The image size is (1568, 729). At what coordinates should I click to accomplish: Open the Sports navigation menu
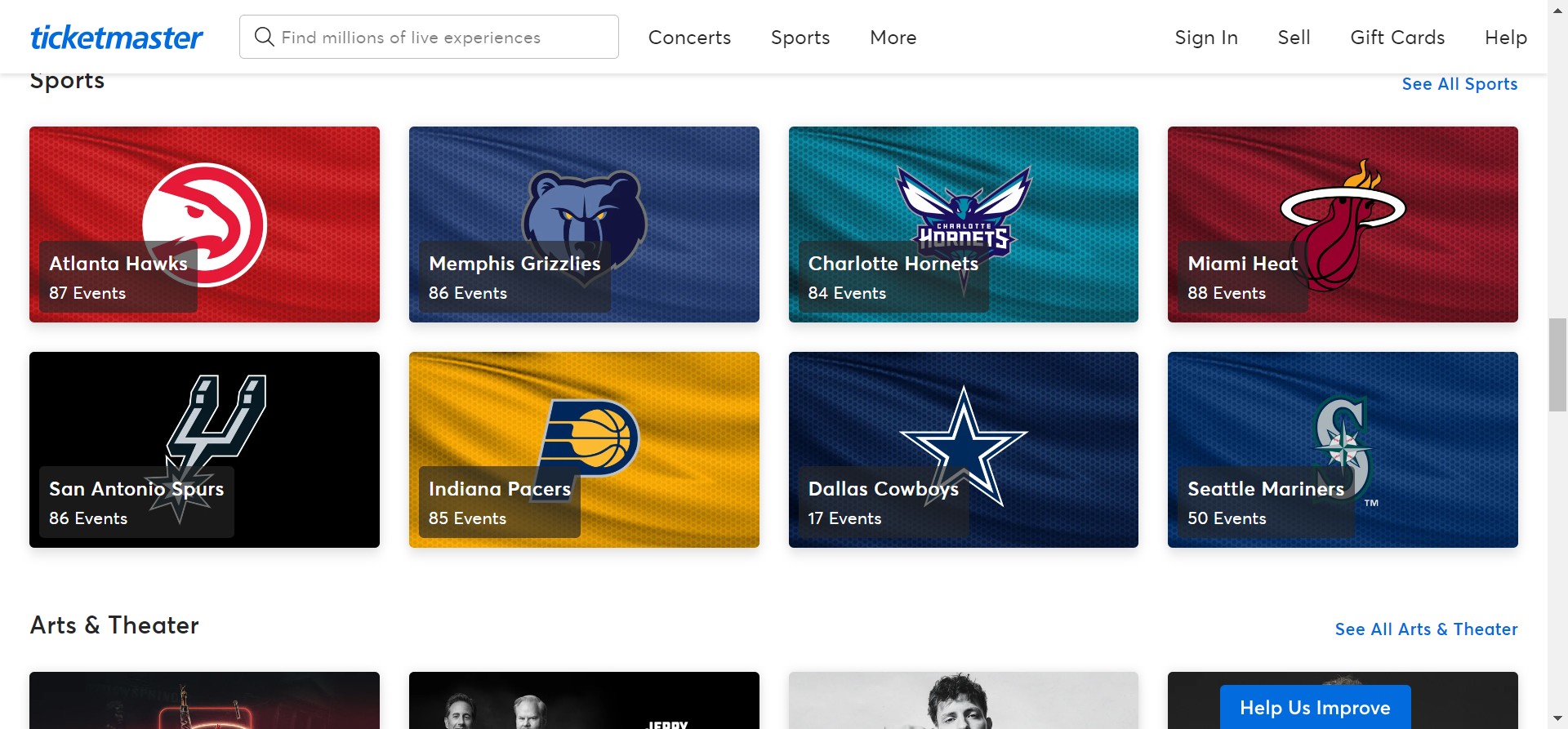click(x=800, y=38)
